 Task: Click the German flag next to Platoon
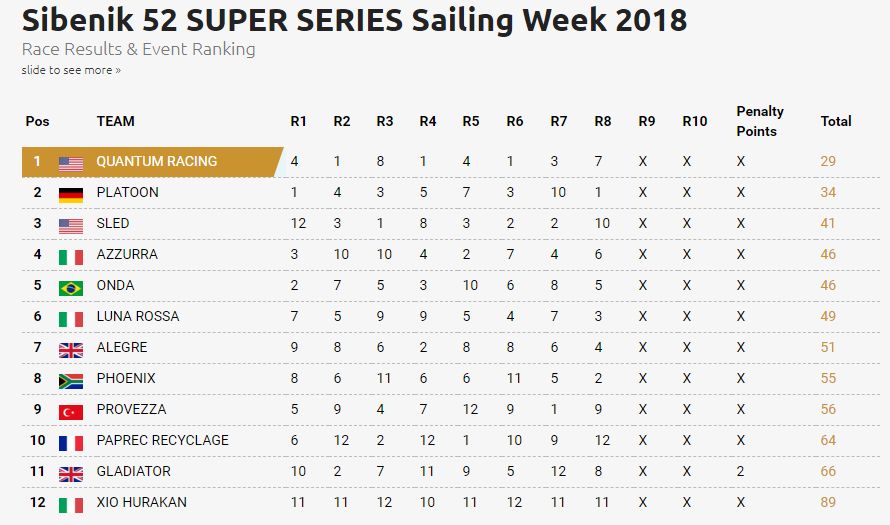[x=71, y=195]
